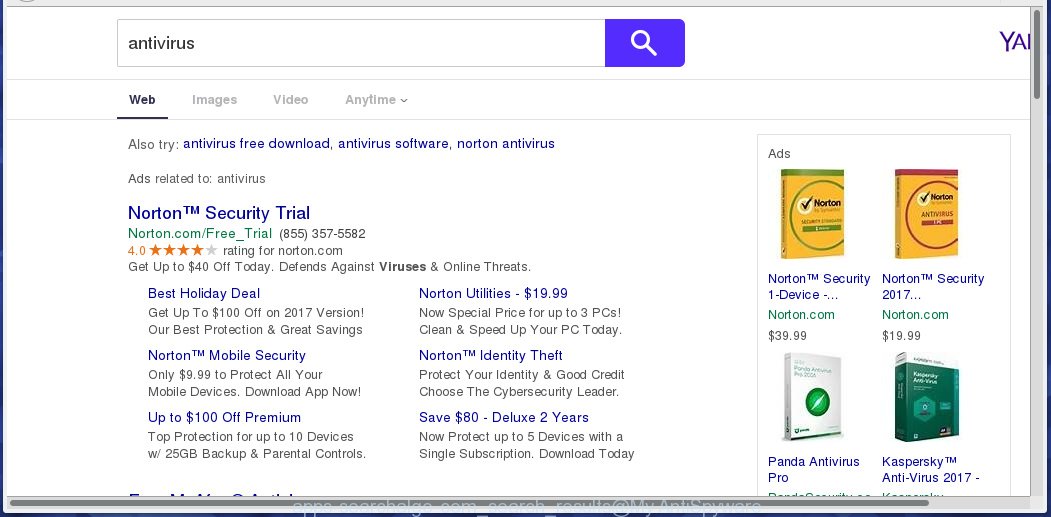Click the Yahoo logo

(x=1014, y=42)
